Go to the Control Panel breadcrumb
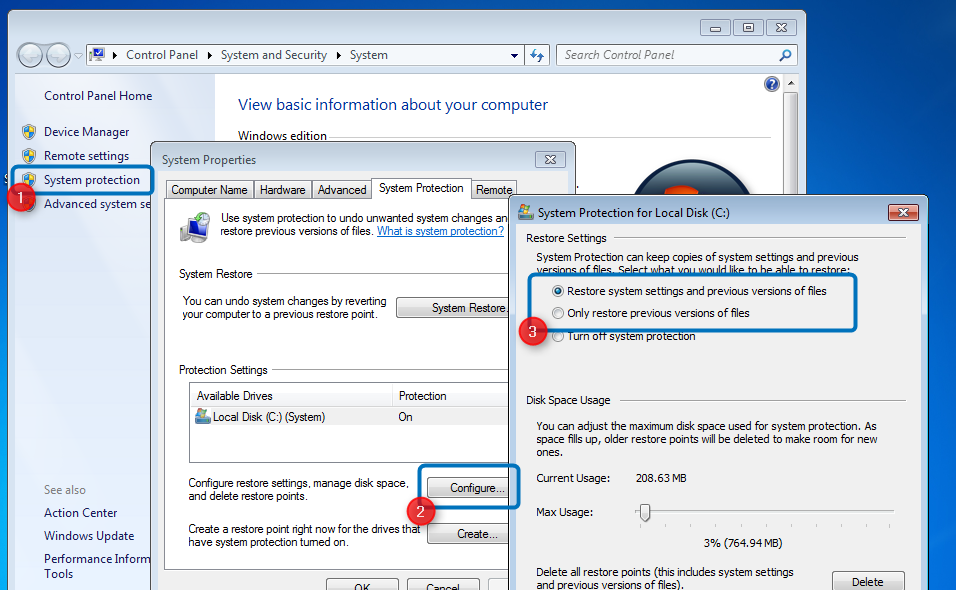The width and height of the screenshot is (956, 590). 162,55
